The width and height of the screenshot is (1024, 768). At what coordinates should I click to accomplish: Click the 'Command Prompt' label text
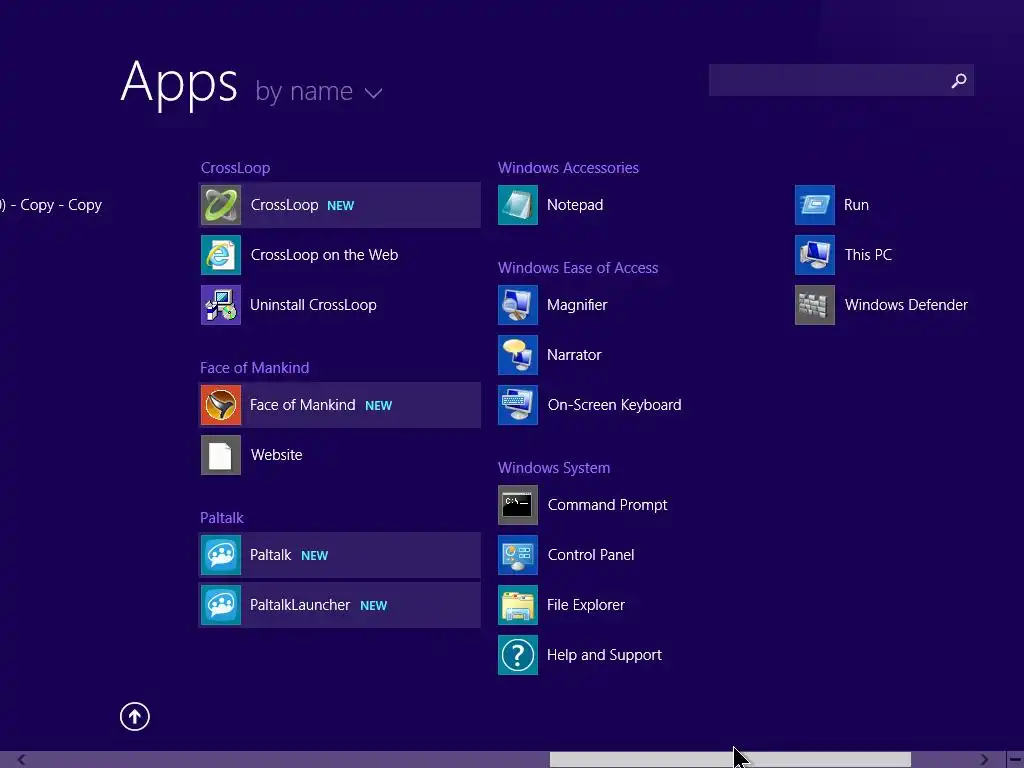click(x=607, y=505)
